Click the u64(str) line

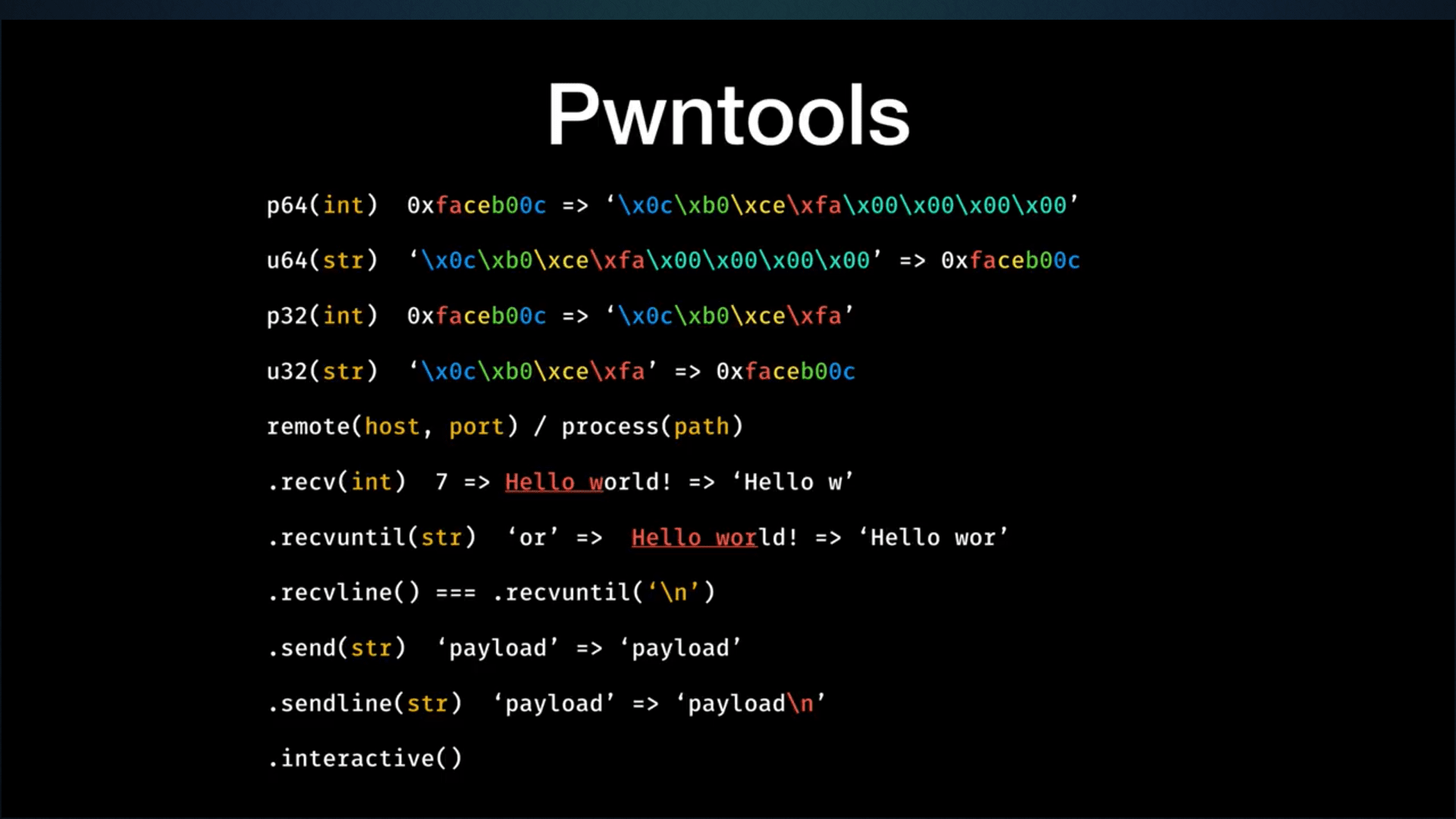tap(322, 260)
